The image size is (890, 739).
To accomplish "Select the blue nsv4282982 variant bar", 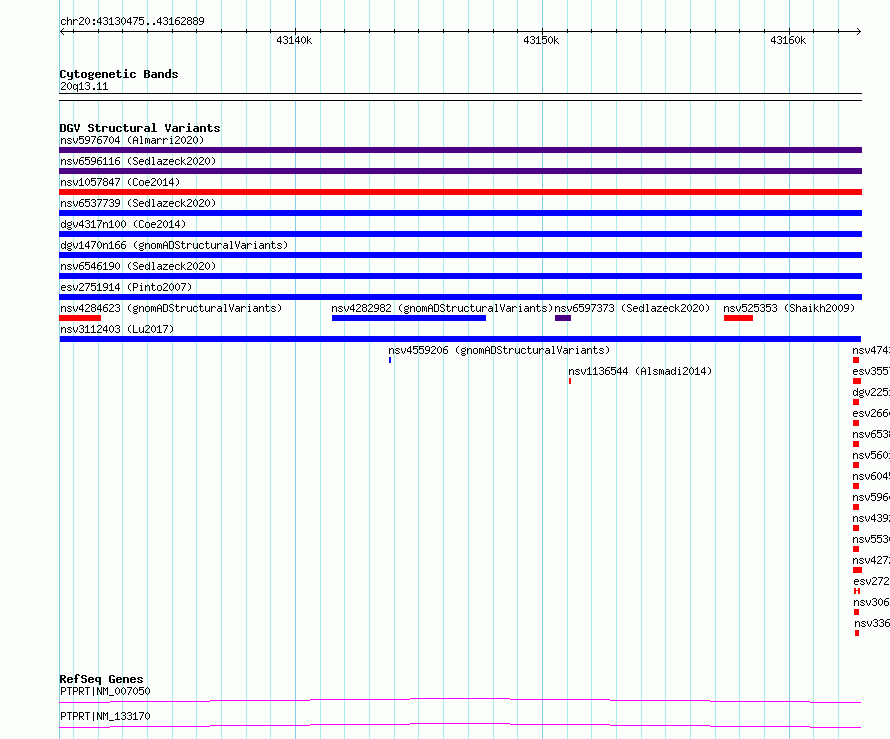I will click(x=409, y=318).
